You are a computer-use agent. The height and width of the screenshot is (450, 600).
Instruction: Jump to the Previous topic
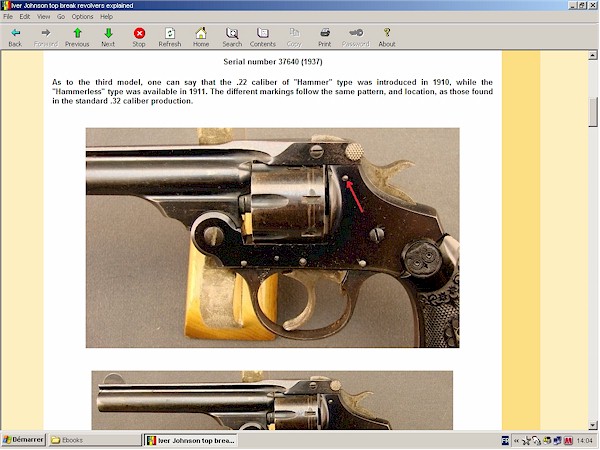tap(77, 37)
